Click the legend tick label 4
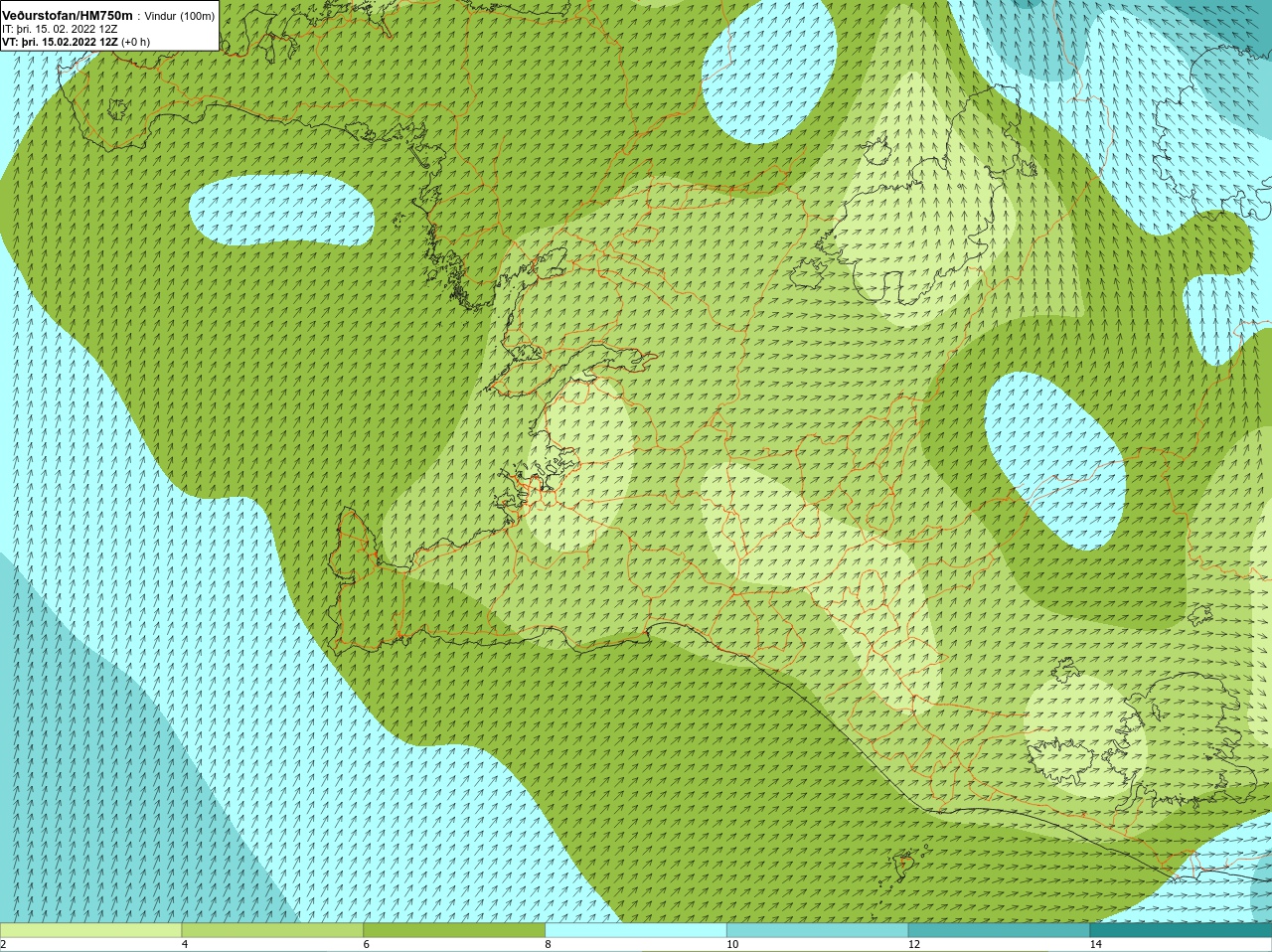Viewport: 1272px width, 952px height. (x=185, y=944)
